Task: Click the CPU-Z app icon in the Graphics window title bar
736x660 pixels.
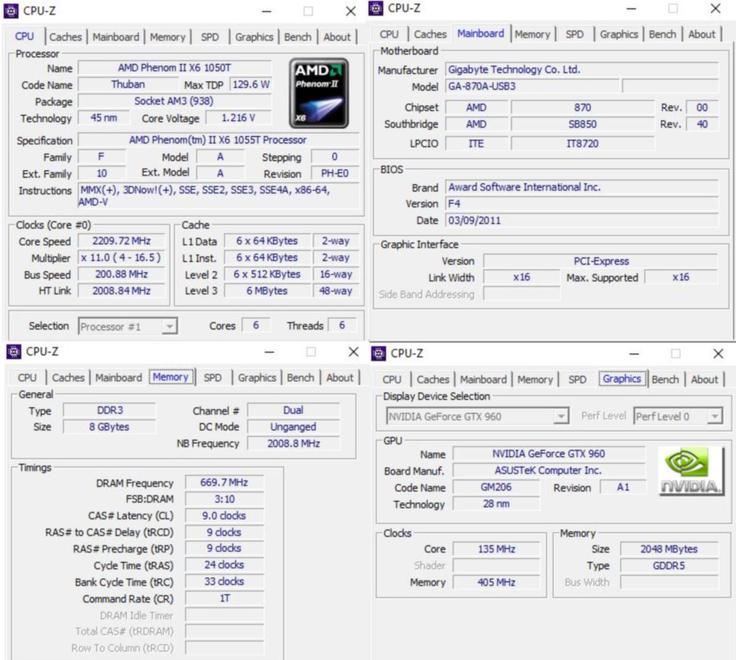Action: tap(379, 353)
